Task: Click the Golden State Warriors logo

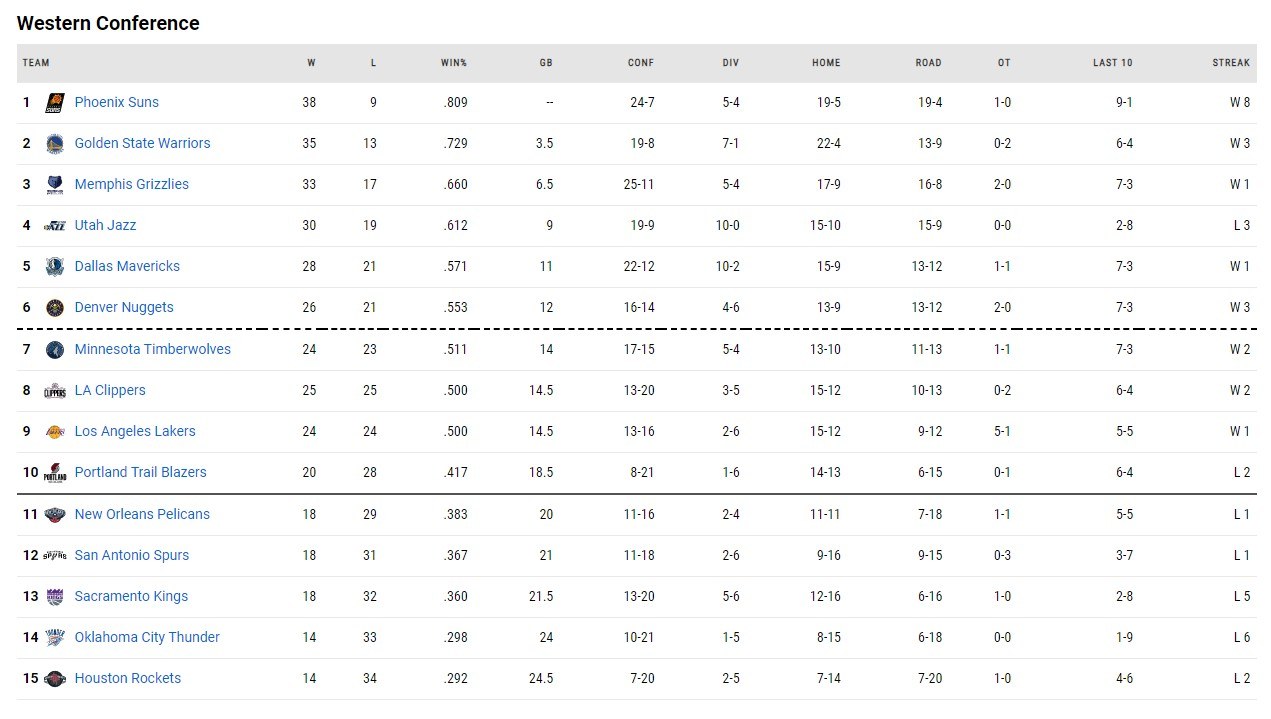Action: click(55, 143)
